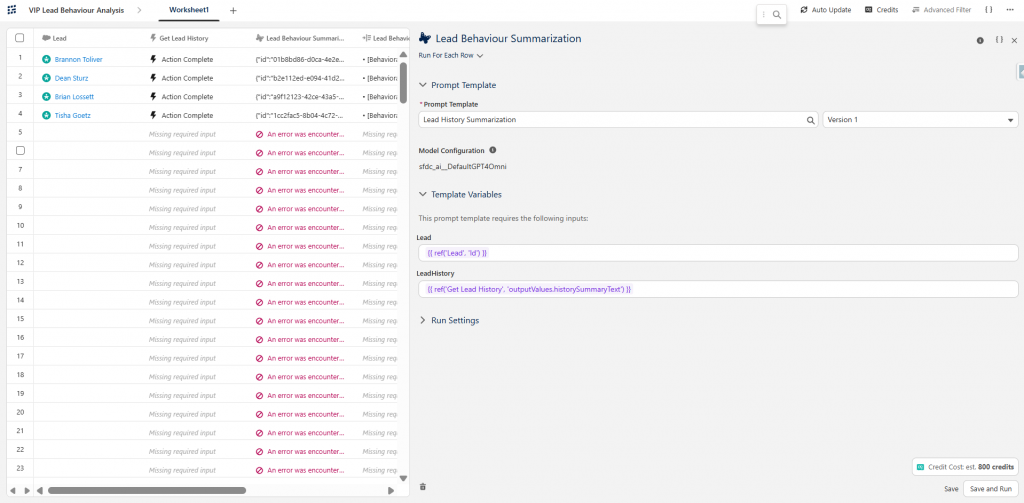Toggle the row 6 checkbox
Image resolution: width=1024 pixels, height=503 pixels.
pos(20,150)
